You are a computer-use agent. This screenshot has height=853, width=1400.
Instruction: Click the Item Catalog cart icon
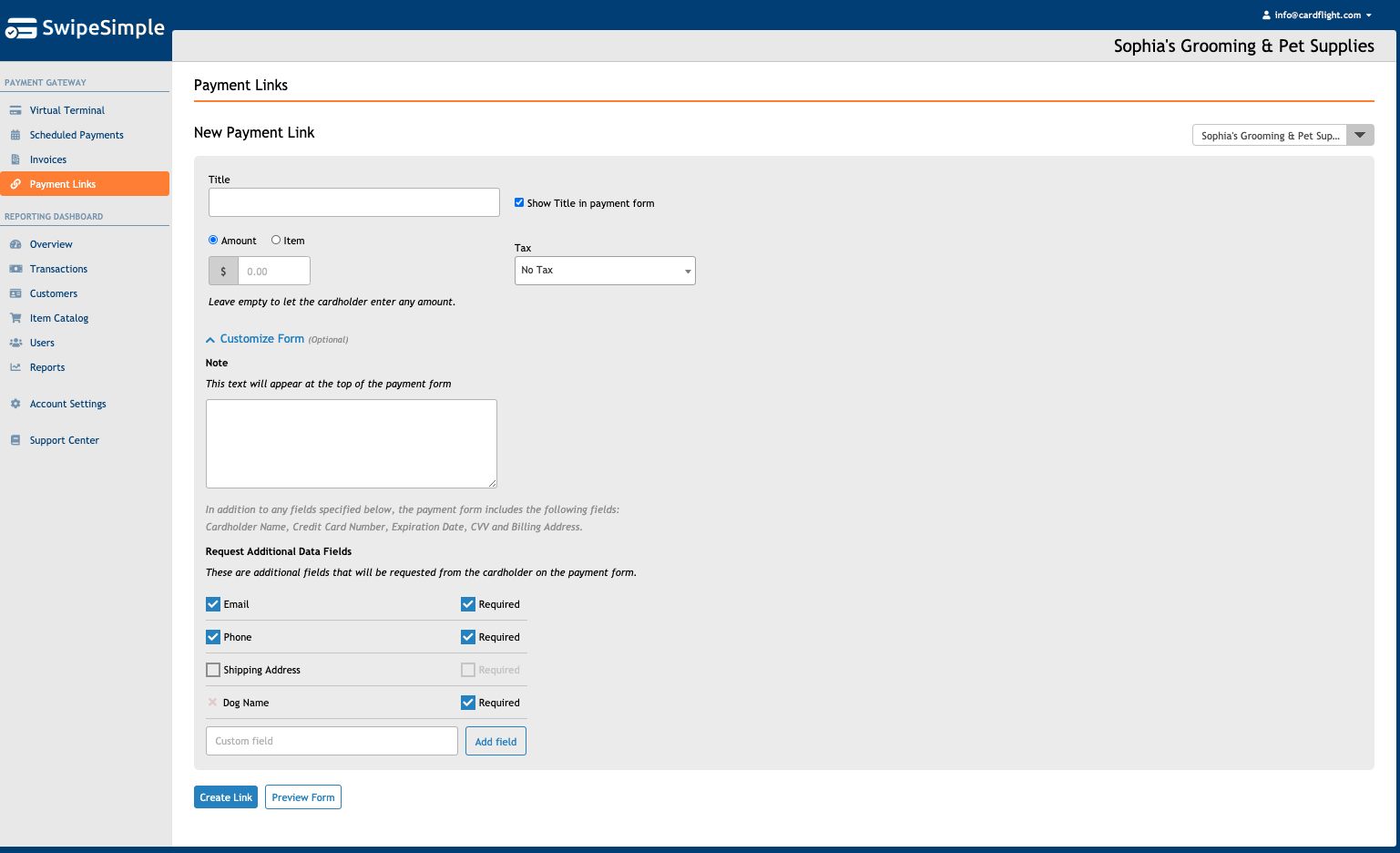(x=15, y=318)
